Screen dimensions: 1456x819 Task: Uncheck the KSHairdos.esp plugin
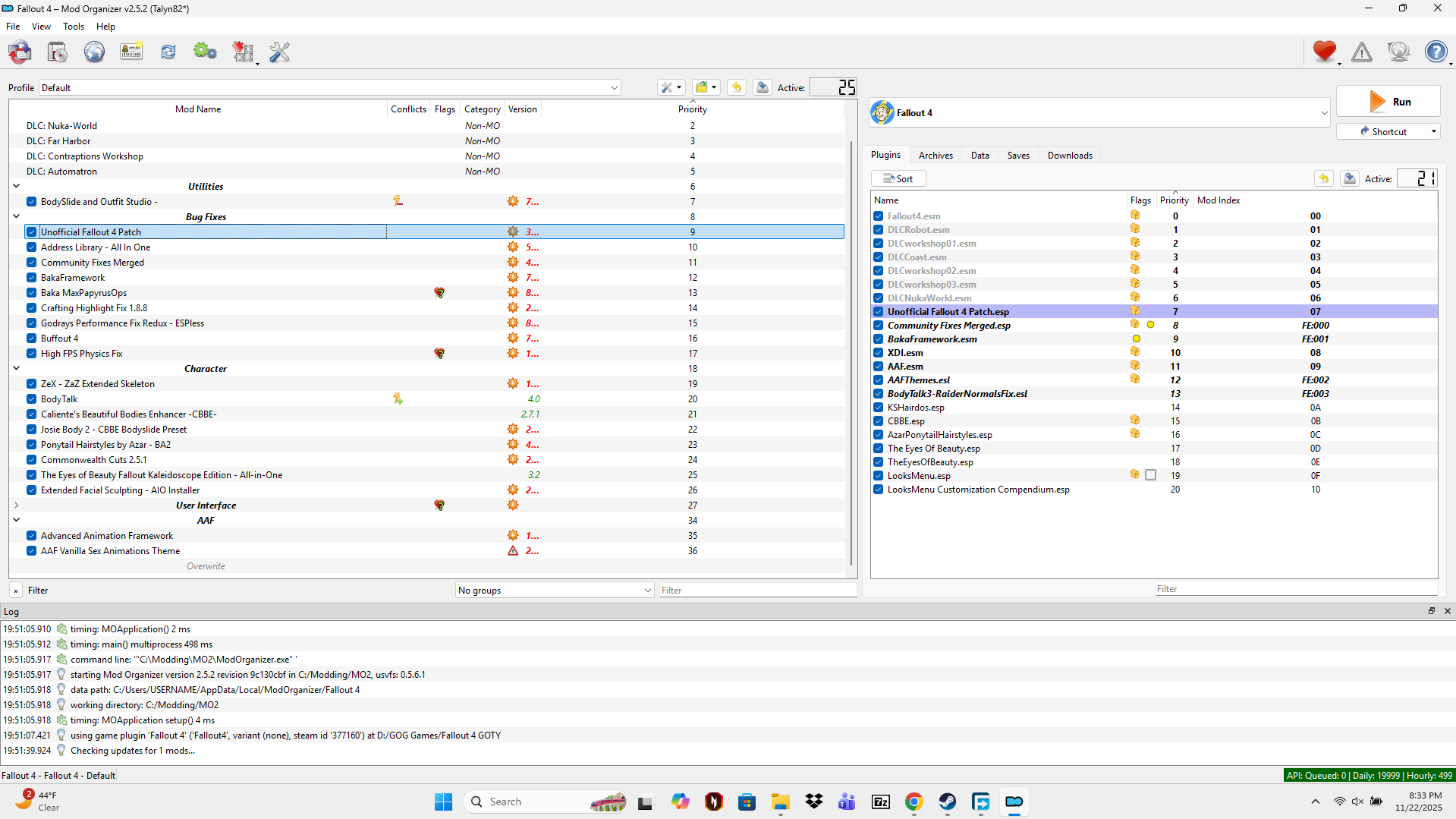coord(878,408)
